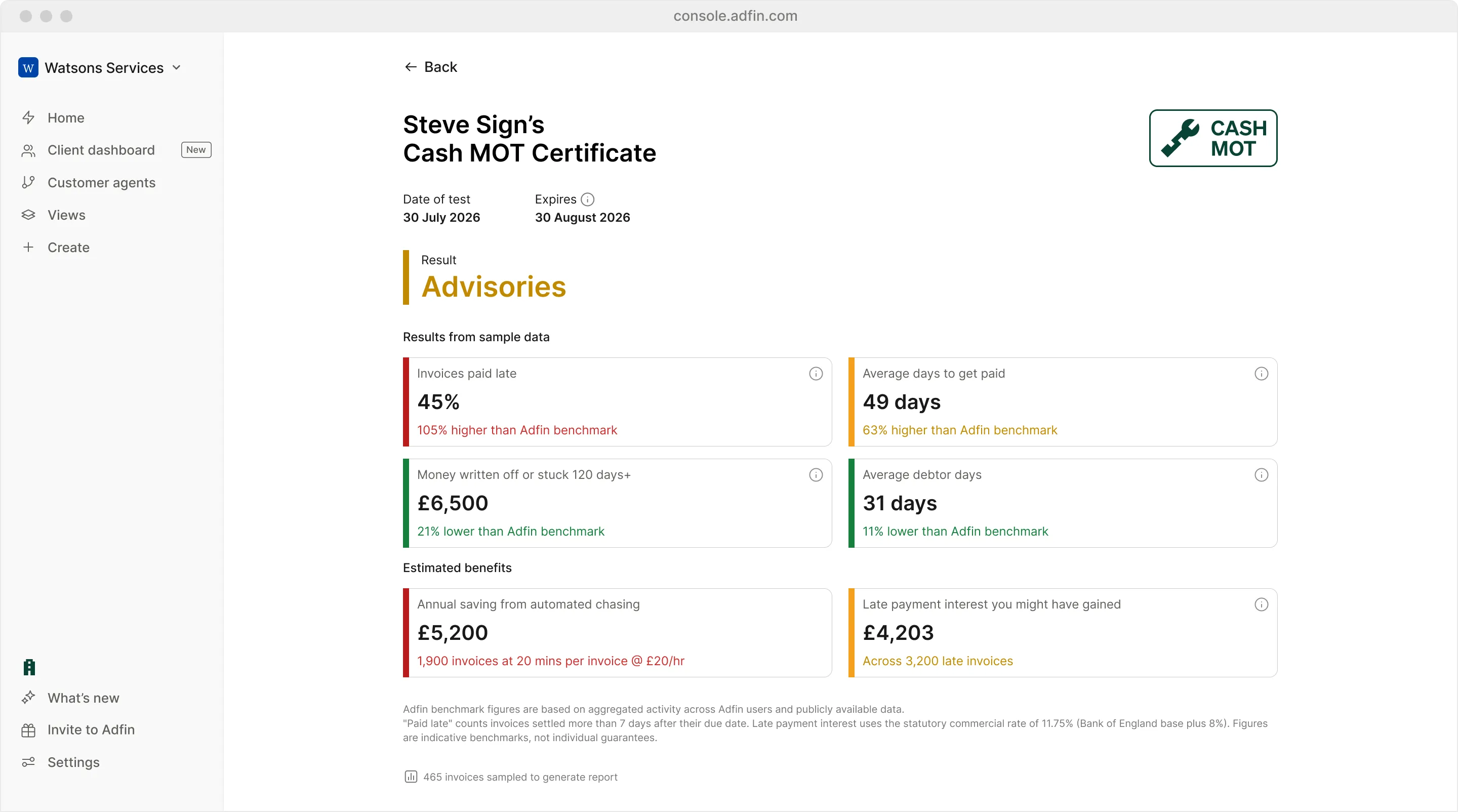
Task: Click the Watsons Services W avatar
Action: [x=28, y=68]
